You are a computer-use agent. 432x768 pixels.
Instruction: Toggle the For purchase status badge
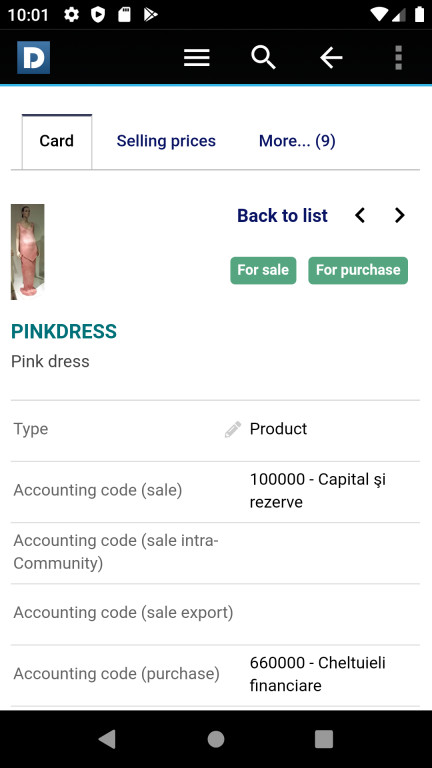[x=358, y=270]
